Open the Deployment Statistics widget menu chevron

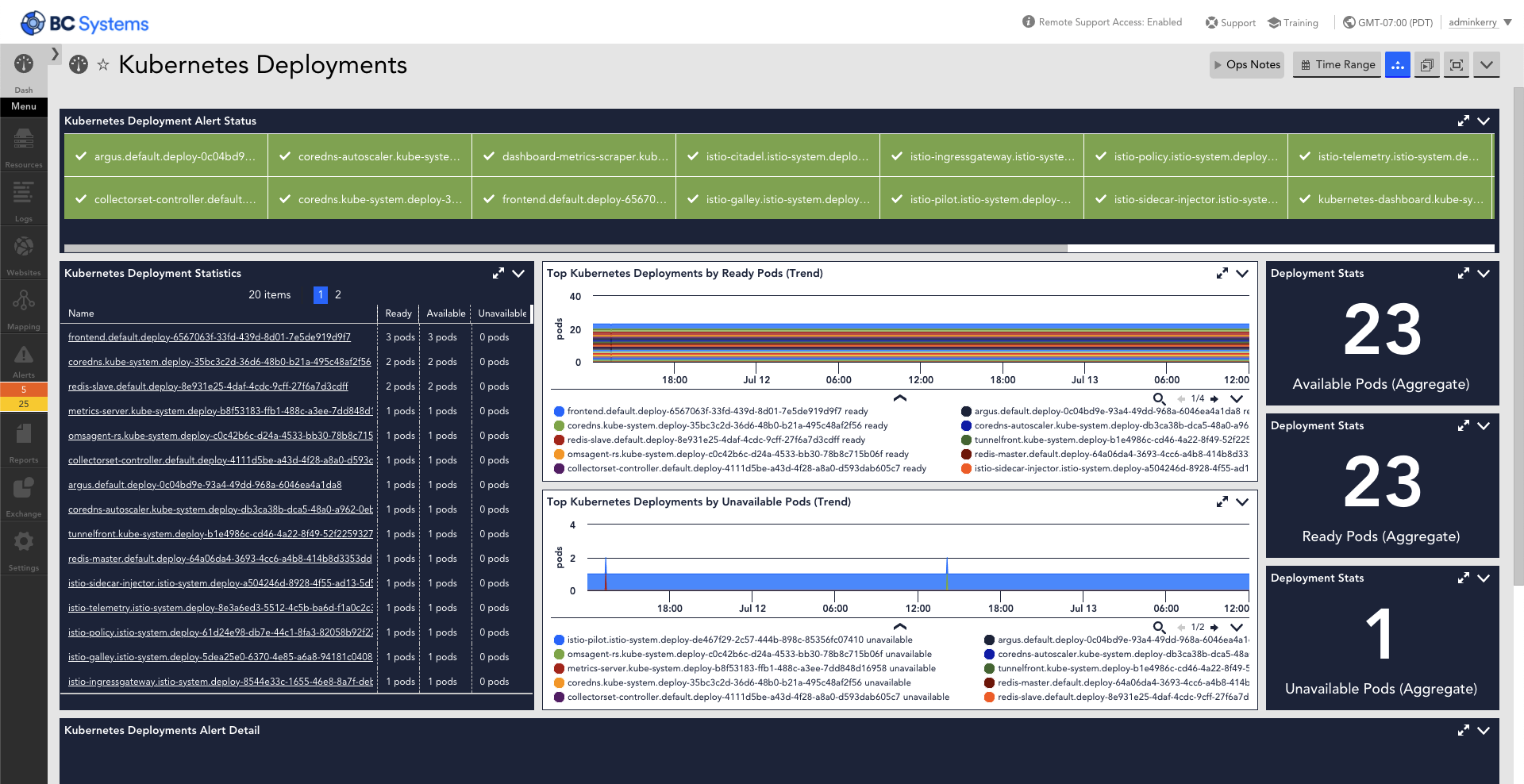point(518,273)
